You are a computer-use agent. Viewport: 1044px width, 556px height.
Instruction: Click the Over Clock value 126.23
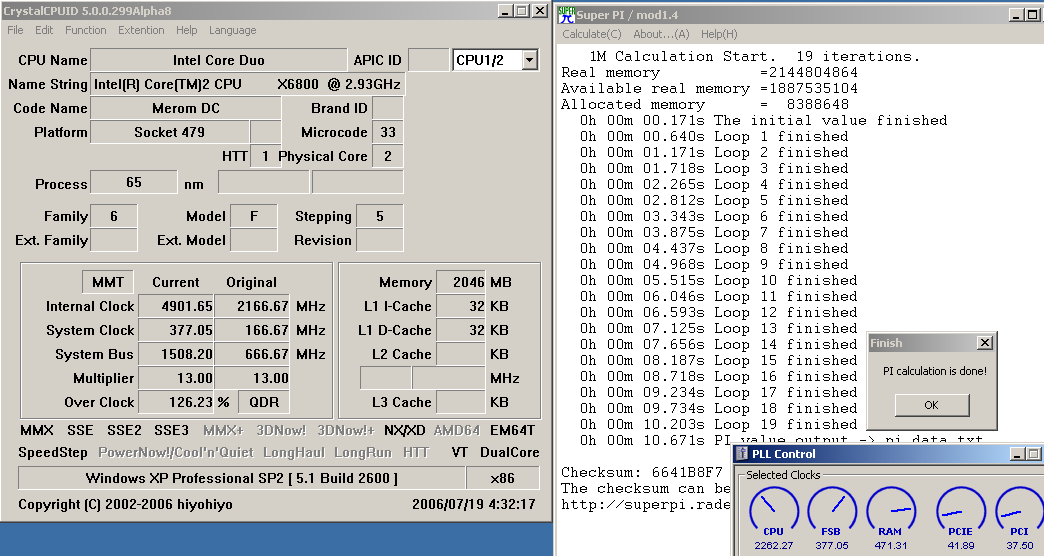(175, 402)
